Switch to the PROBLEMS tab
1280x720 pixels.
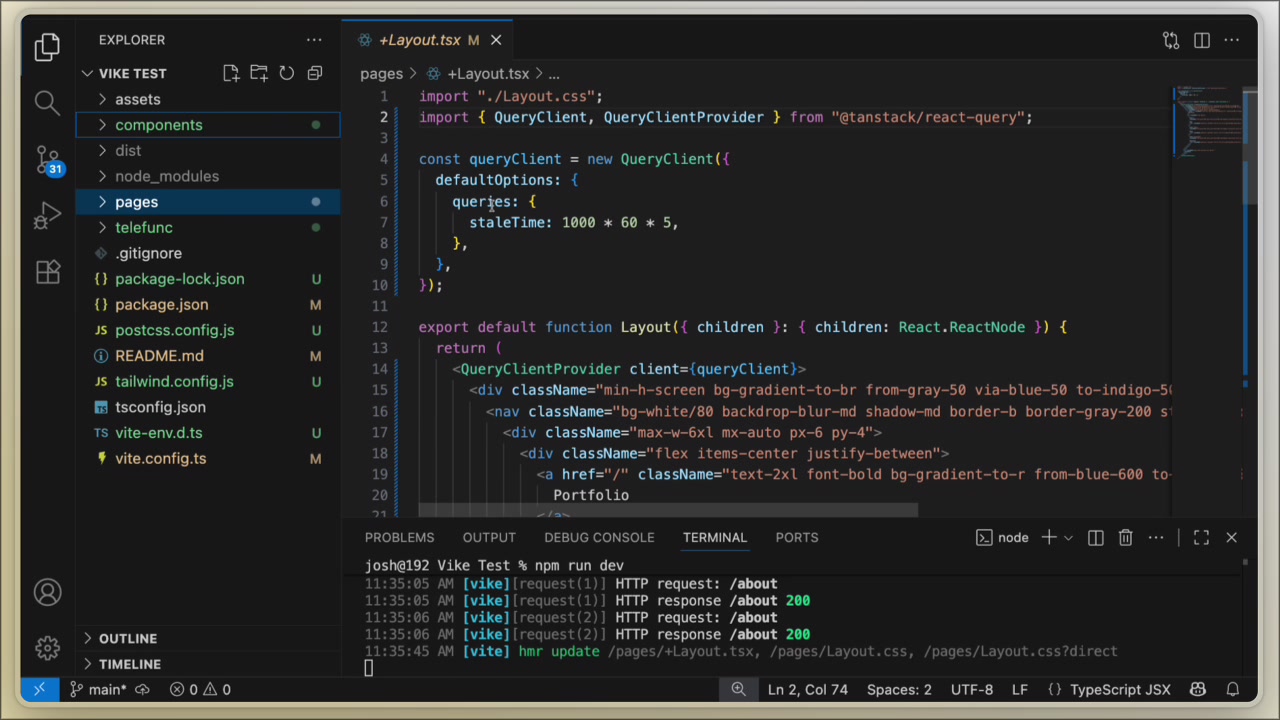399,537
